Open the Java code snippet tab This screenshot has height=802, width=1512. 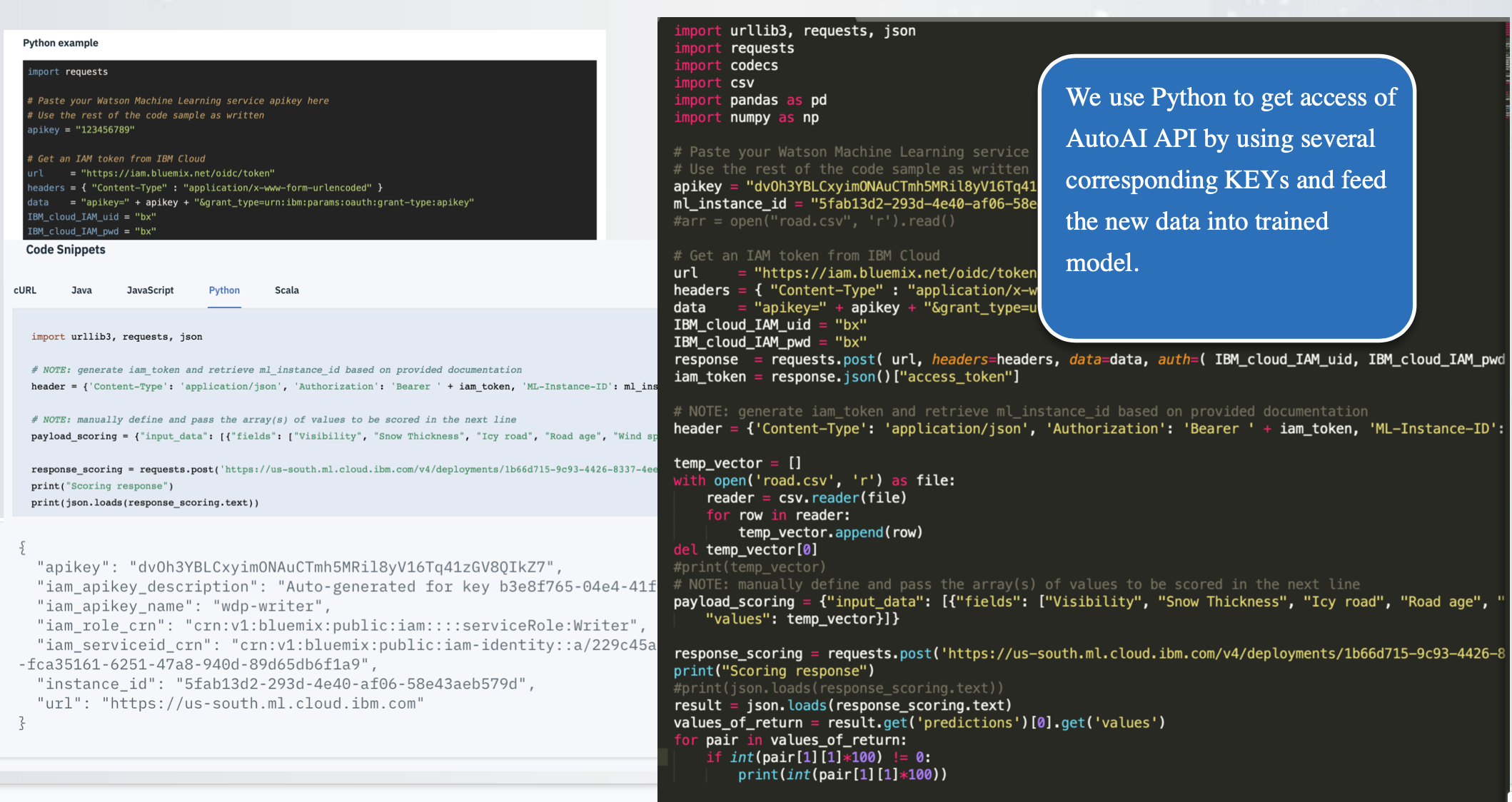click(81, 290)
